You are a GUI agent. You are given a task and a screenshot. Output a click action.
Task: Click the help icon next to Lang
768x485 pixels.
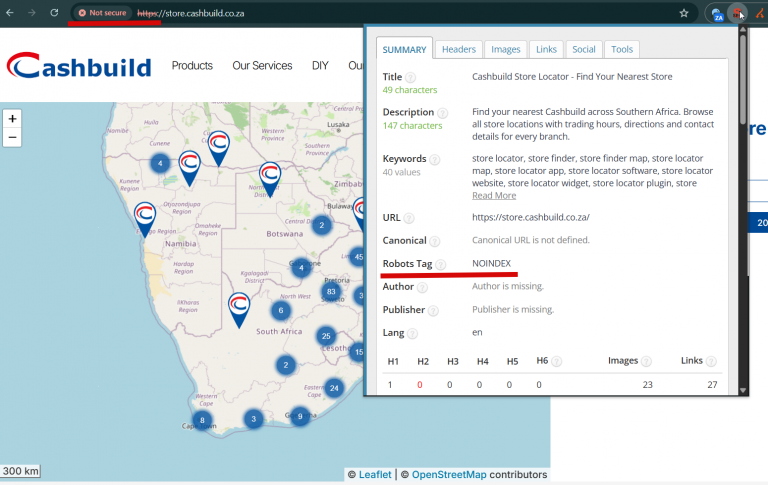coord(412,334)
